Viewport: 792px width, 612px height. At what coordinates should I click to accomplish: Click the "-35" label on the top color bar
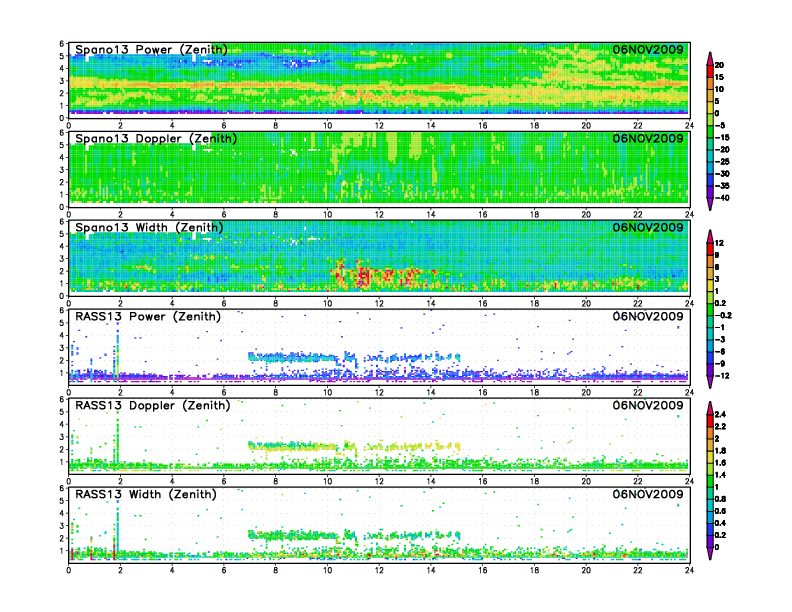click(722, 186)
